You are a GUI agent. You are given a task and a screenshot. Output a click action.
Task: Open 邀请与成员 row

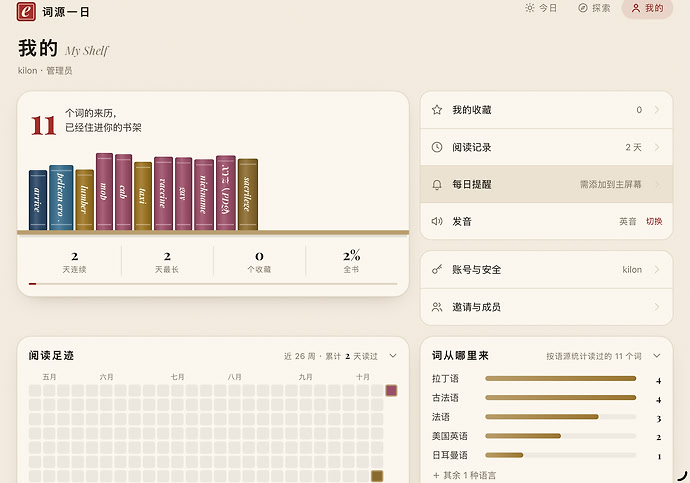(x=546, y=307)
